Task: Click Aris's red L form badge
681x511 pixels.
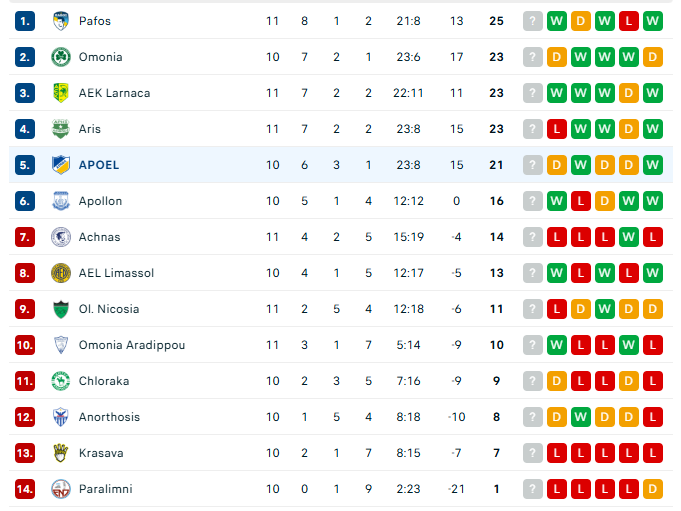Action: coord(557,129)
